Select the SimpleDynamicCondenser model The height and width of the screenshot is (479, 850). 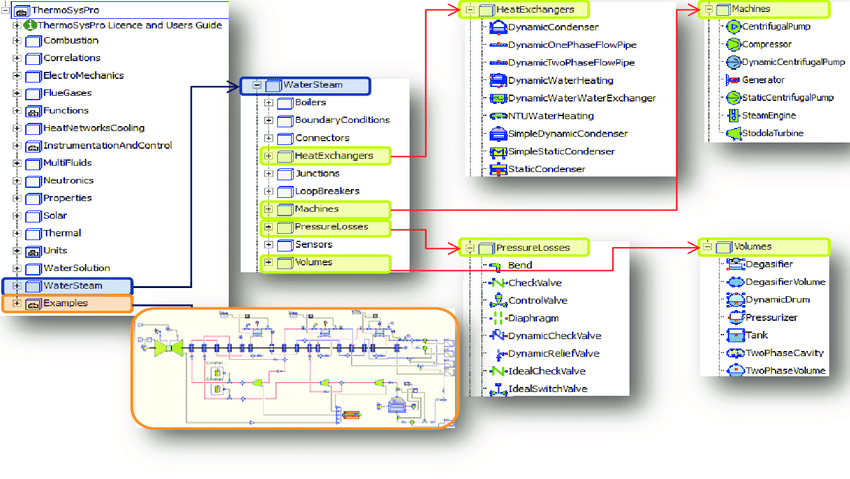568,134
